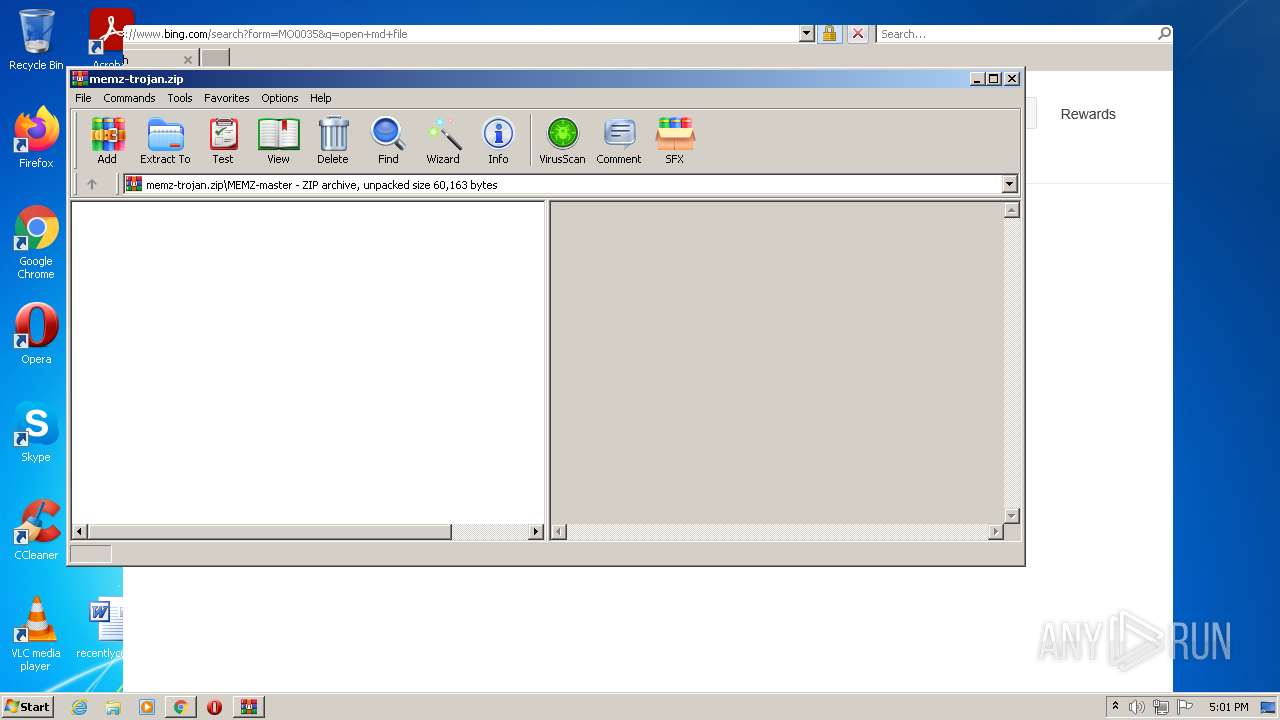This screenshot has width=1280, height=720.
Task: Click the SFX toolbar icon
Action: point(675,140)
